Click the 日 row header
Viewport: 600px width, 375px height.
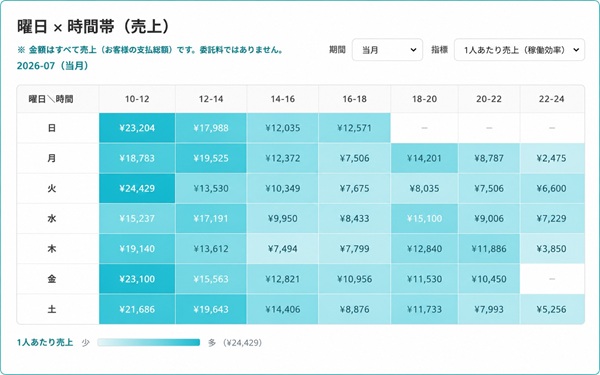click(x=58, y=128)
